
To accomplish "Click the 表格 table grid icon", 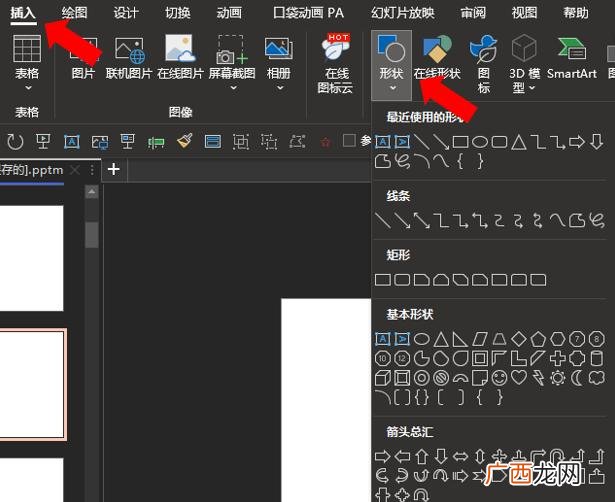I will 27,49.
